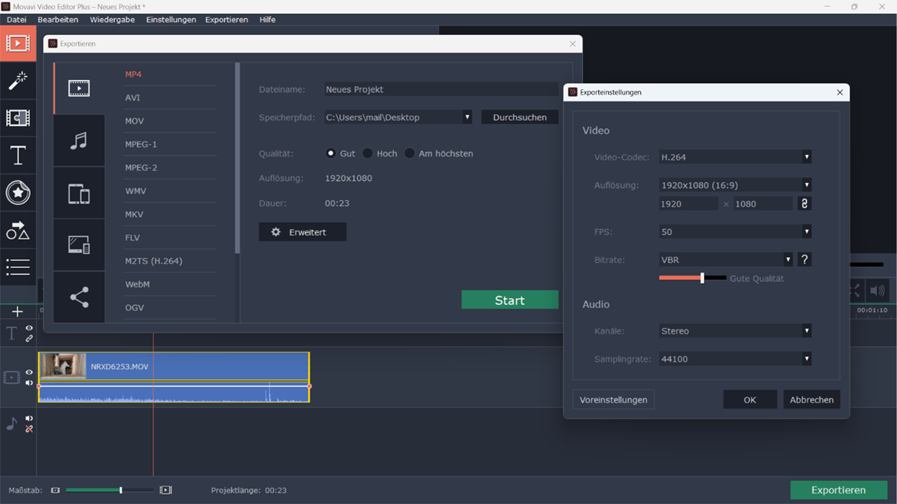The width and height of the screenshot is (897, 504).
Task: Open the Datei menu
Action: (17, 19)
